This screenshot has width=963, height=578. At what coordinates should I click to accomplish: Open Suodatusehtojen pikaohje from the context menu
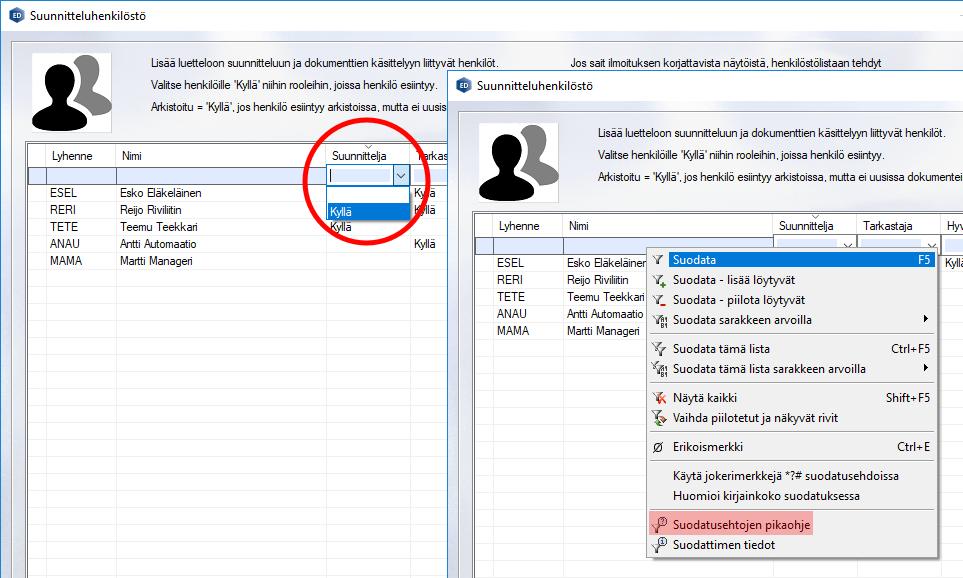click(x=739, y=525)
